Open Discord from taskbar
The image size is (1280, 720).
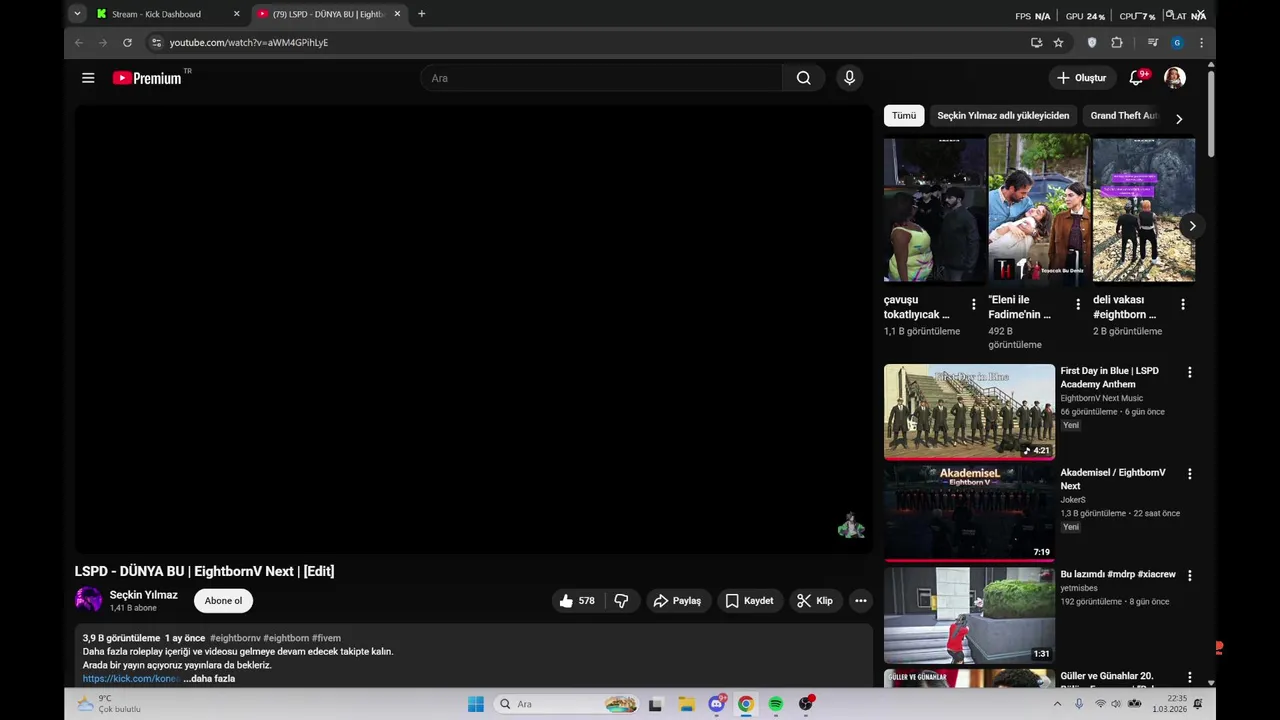(x=716, y=704)
